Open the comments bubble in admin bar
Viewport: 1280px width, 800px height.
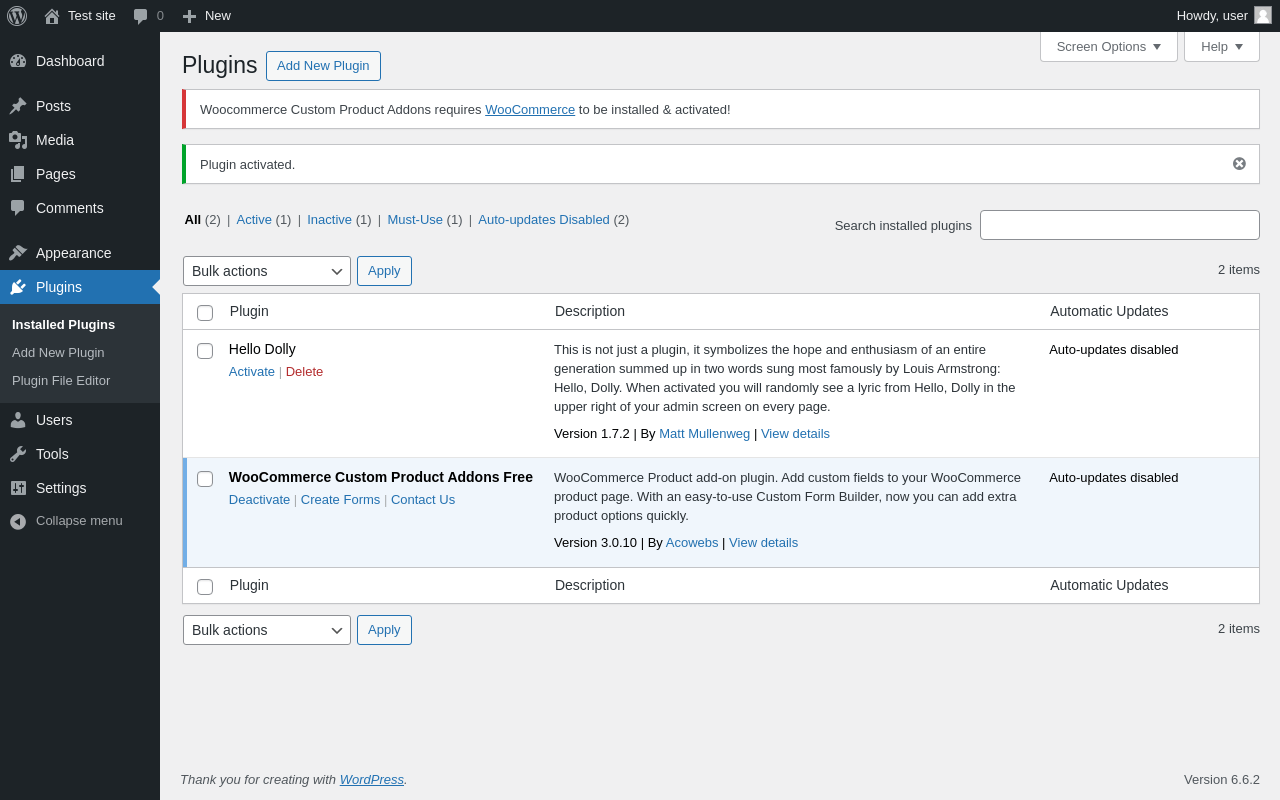click(x=141, y=16)
